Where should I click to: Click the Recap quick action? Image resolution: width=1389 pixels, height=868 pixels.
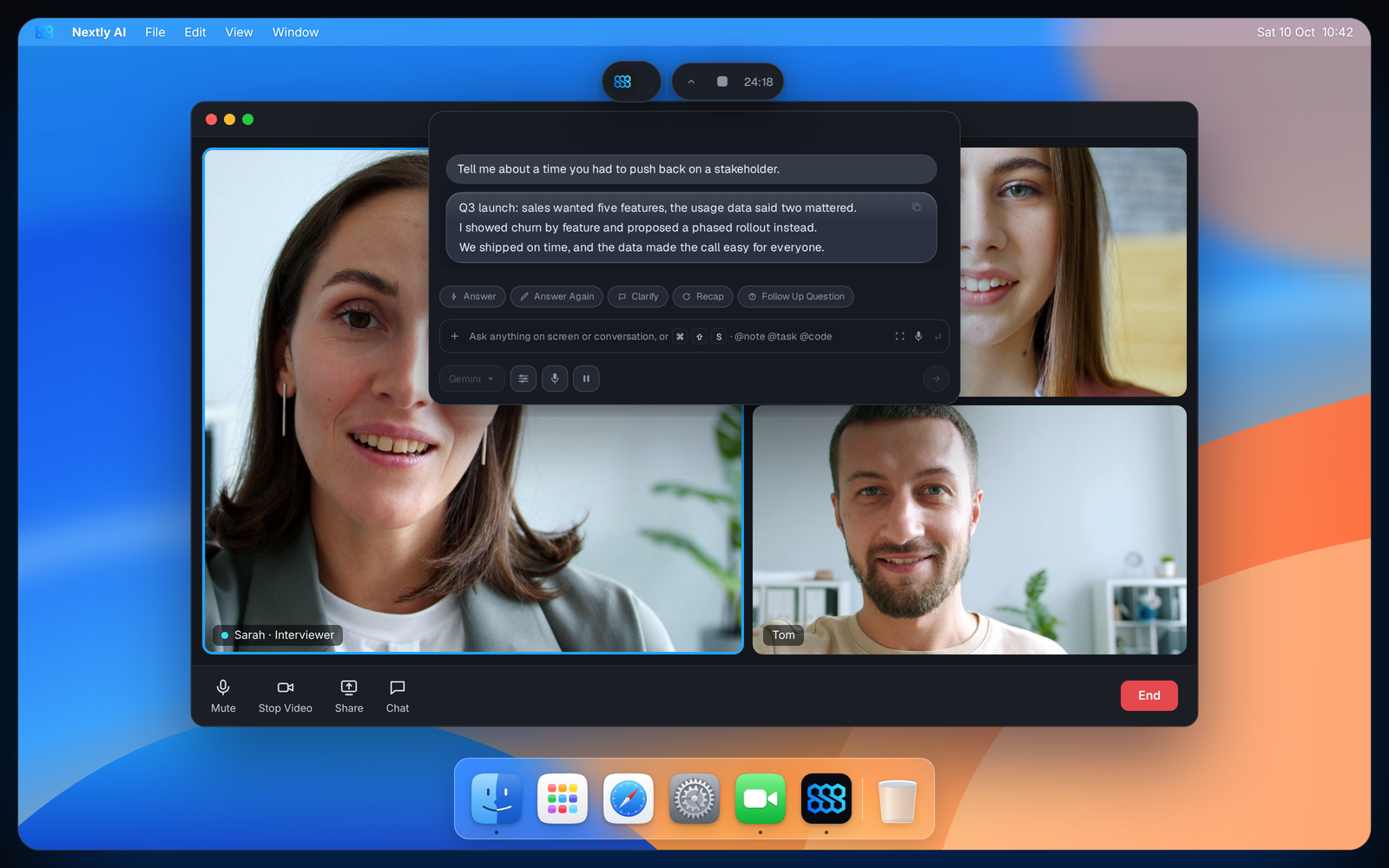pyautogui.click(x=702, y=297)
